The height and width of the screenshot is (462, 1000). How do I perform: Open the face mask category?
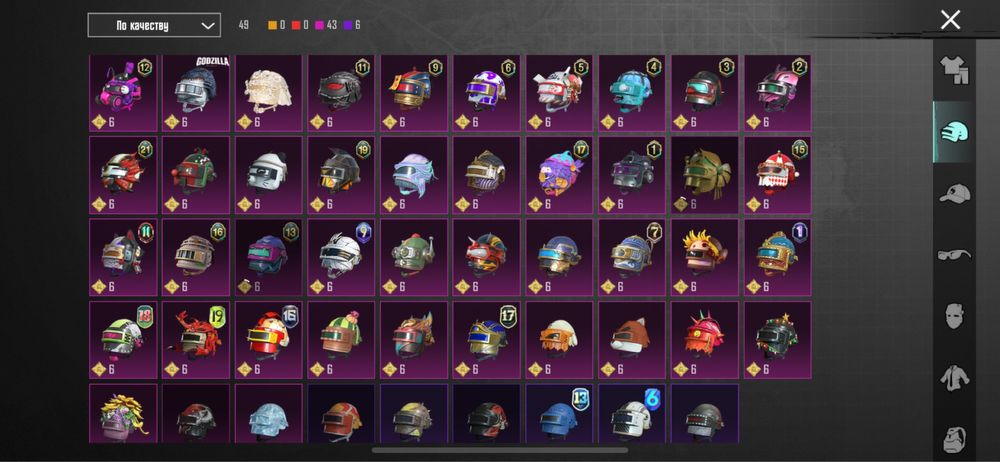tap(955, 316)
